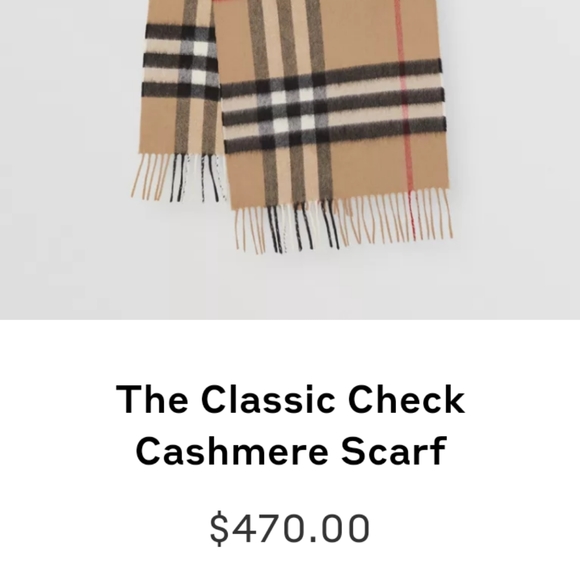Select the word "Scarf" in product name
Viewport: 580px width, 580px height.
394,451
